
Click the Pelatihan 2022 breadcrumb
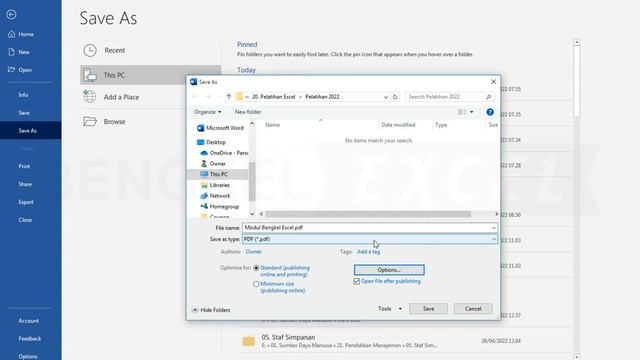pyautogui.click(x=322, y=97)
